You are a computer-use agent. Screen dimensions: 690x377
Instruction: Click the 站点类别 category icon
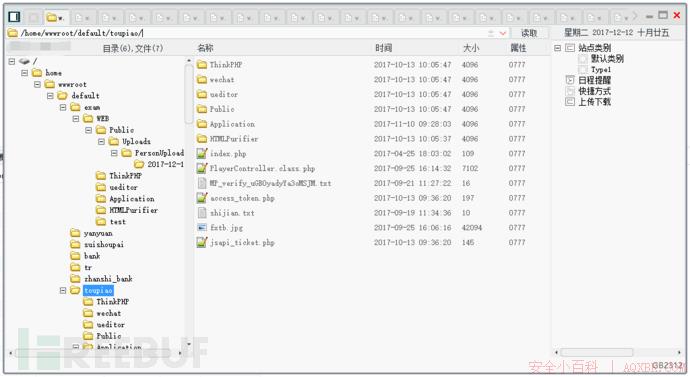point(570,48)
